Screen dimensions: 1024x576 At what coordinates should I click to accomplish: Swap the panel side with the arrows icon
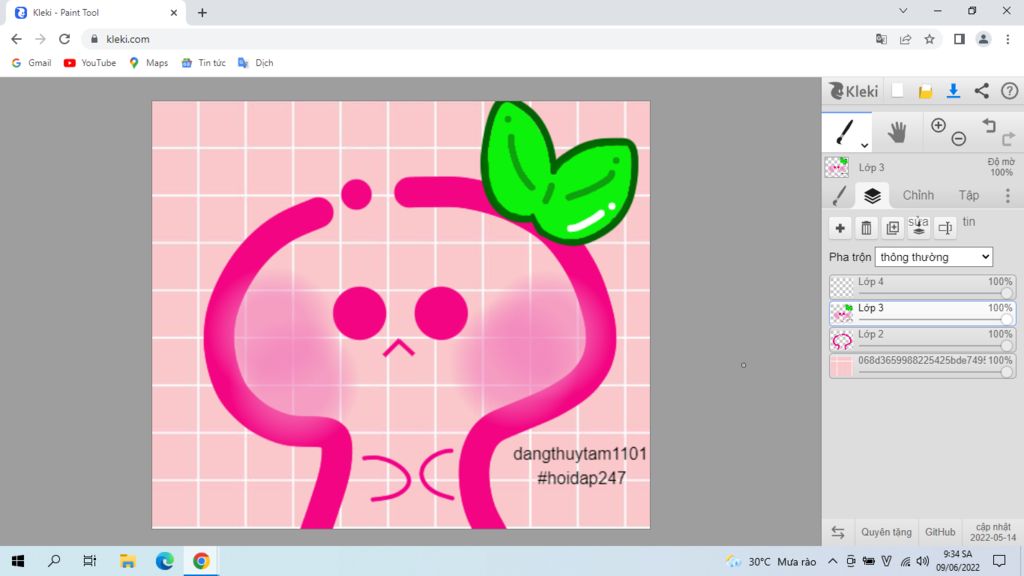[x=838, y=532]
